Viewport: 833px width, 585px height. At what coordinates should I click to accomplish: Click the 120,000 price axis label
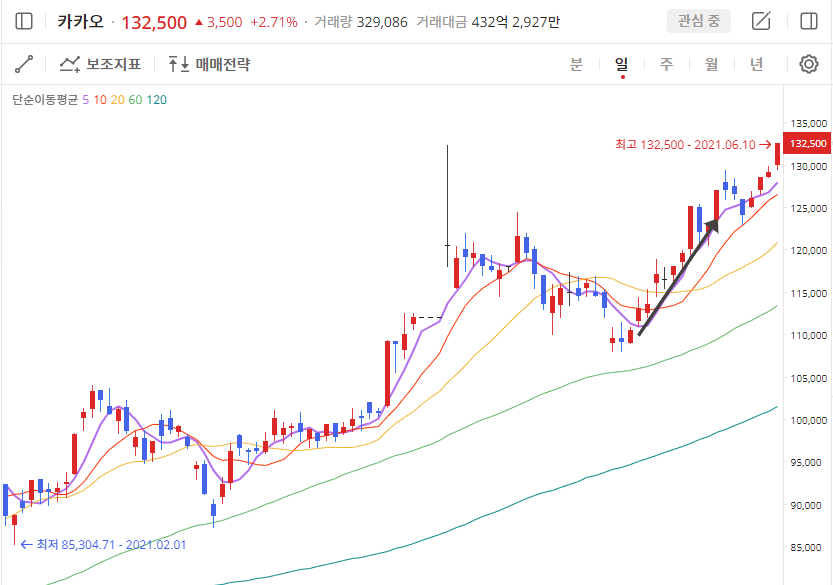click(x=808, y=251)
